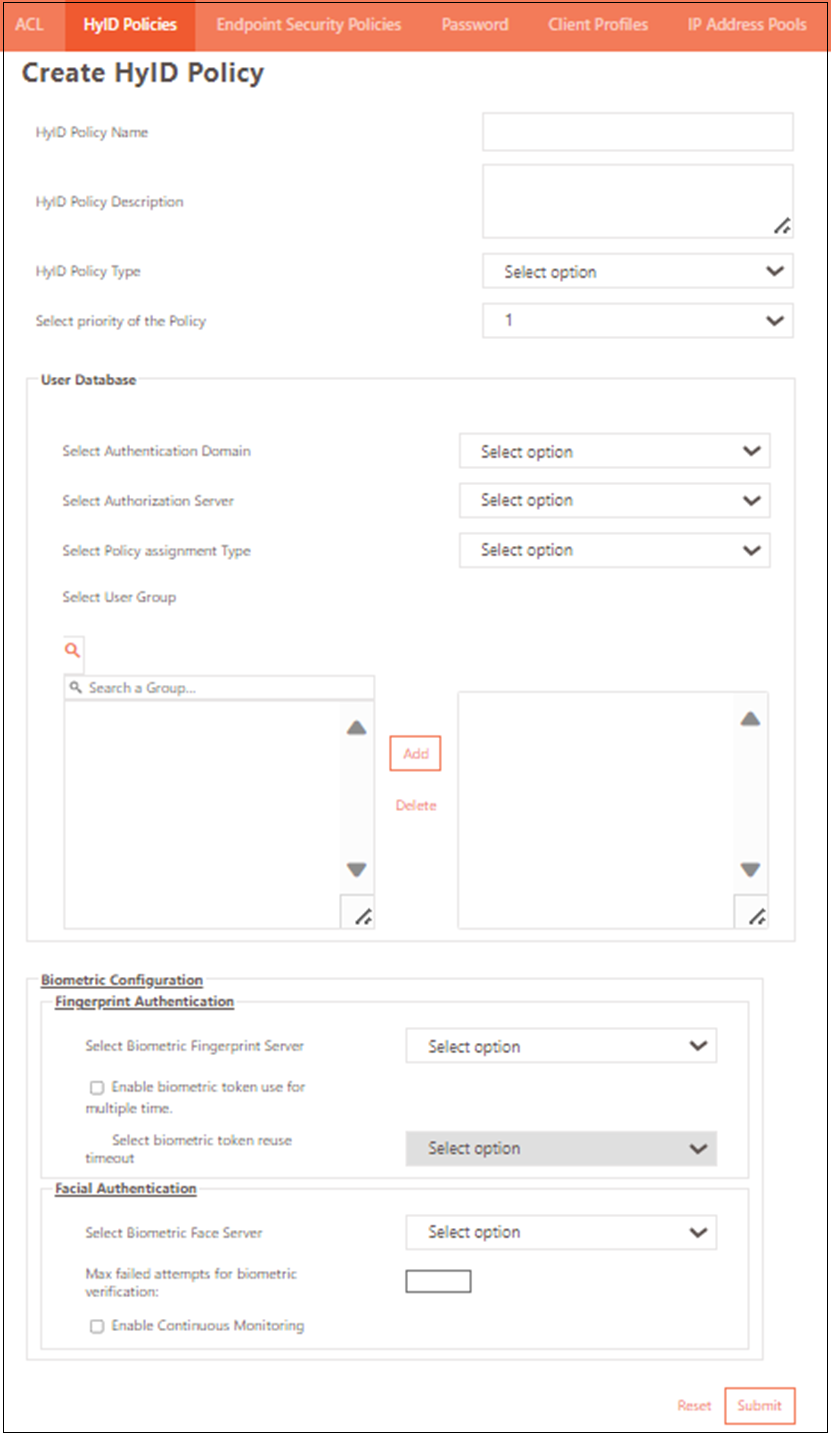Viewport: 831px width, 1439px height.
Task: Click resize handle of selected groups list
Action: click(757, 915)
